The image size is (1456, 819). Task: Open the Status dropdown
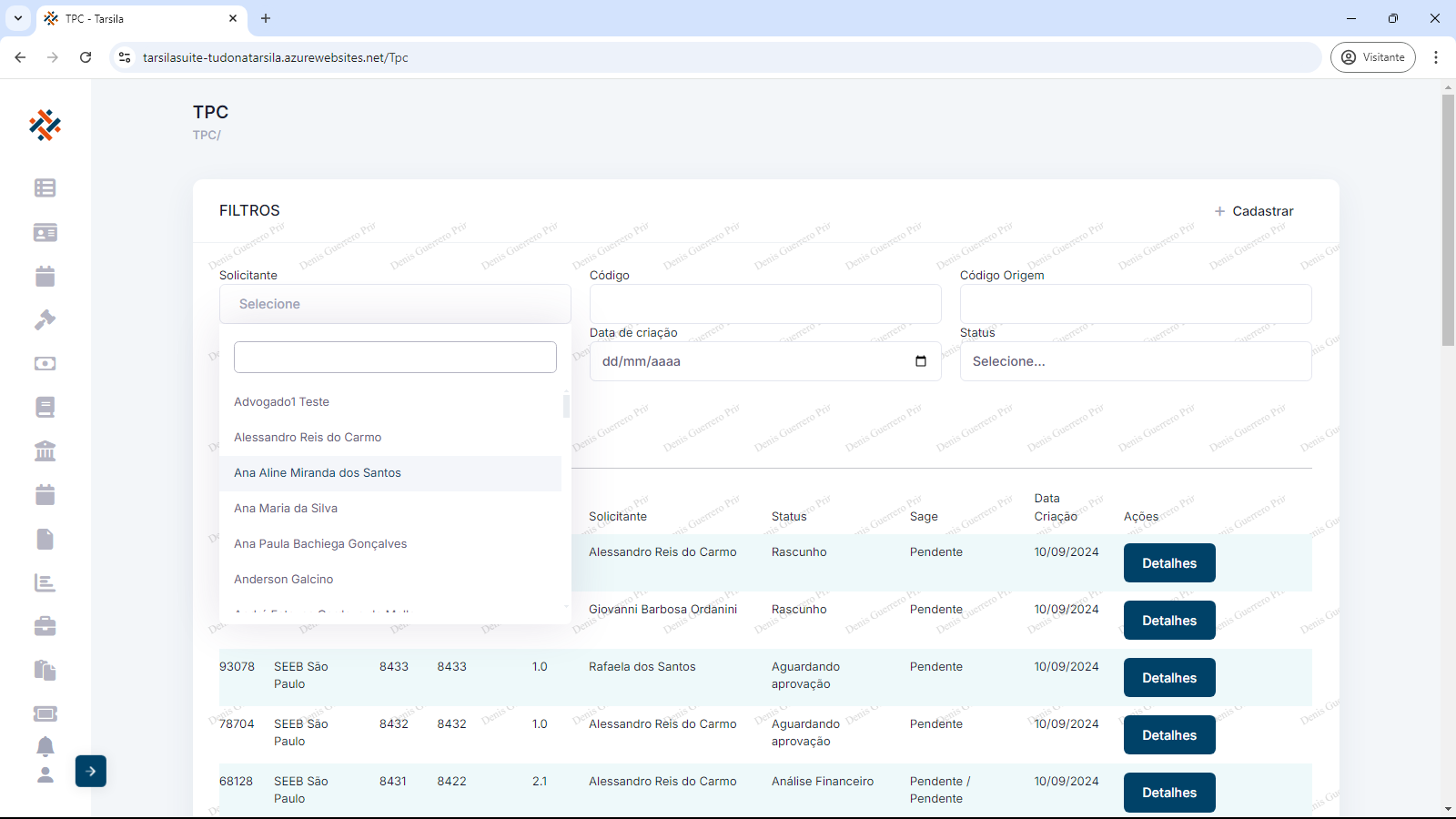tap(1135, 361)
